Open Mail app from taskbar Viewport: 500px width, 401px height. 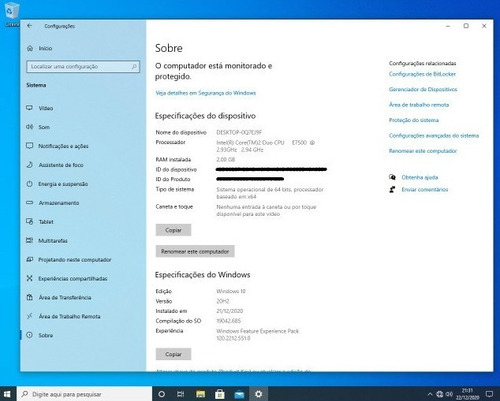(x=239, y=394)
